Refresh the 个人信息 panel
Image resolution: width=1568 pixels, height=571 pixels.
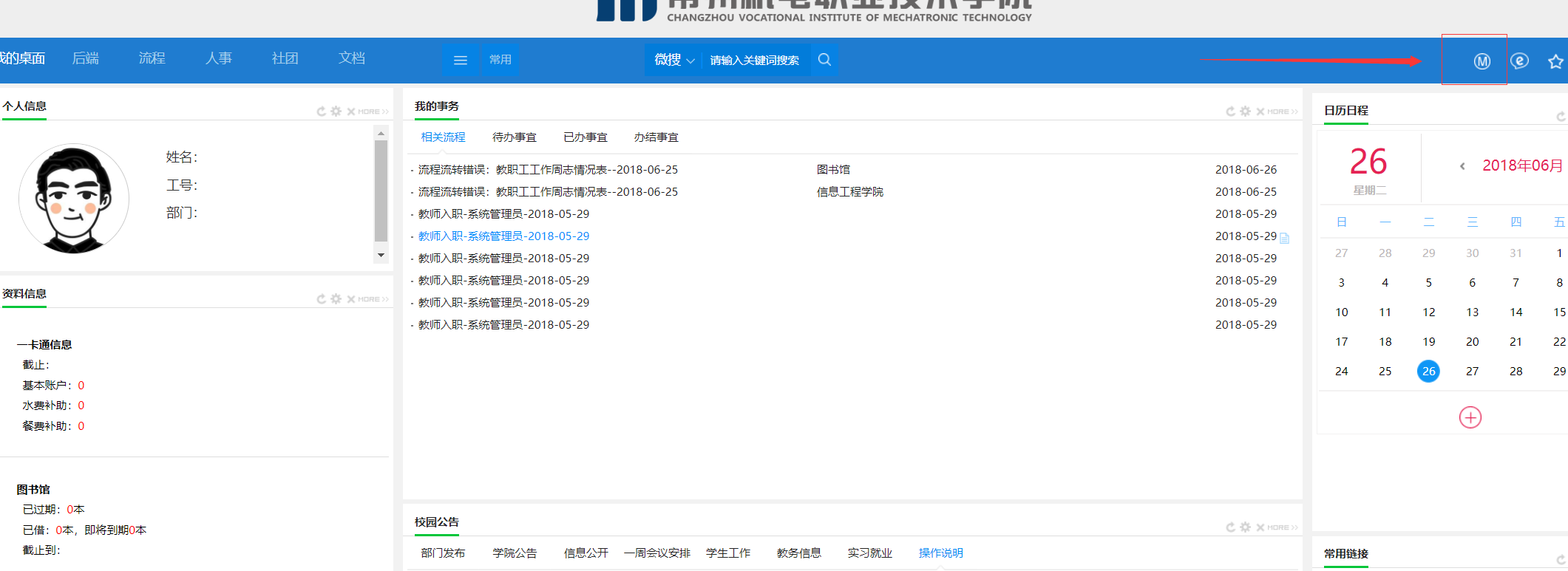322,112
